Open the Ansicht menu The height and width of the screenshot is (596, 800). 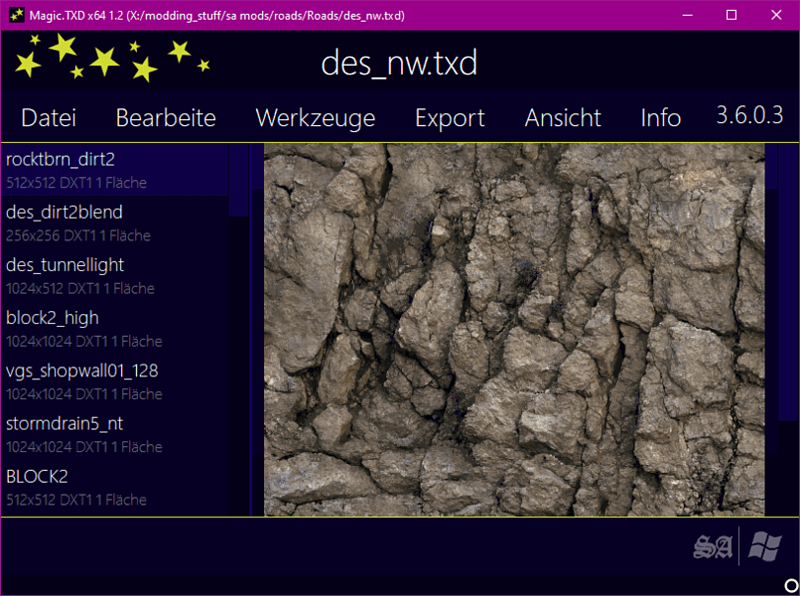coord(563,118)
